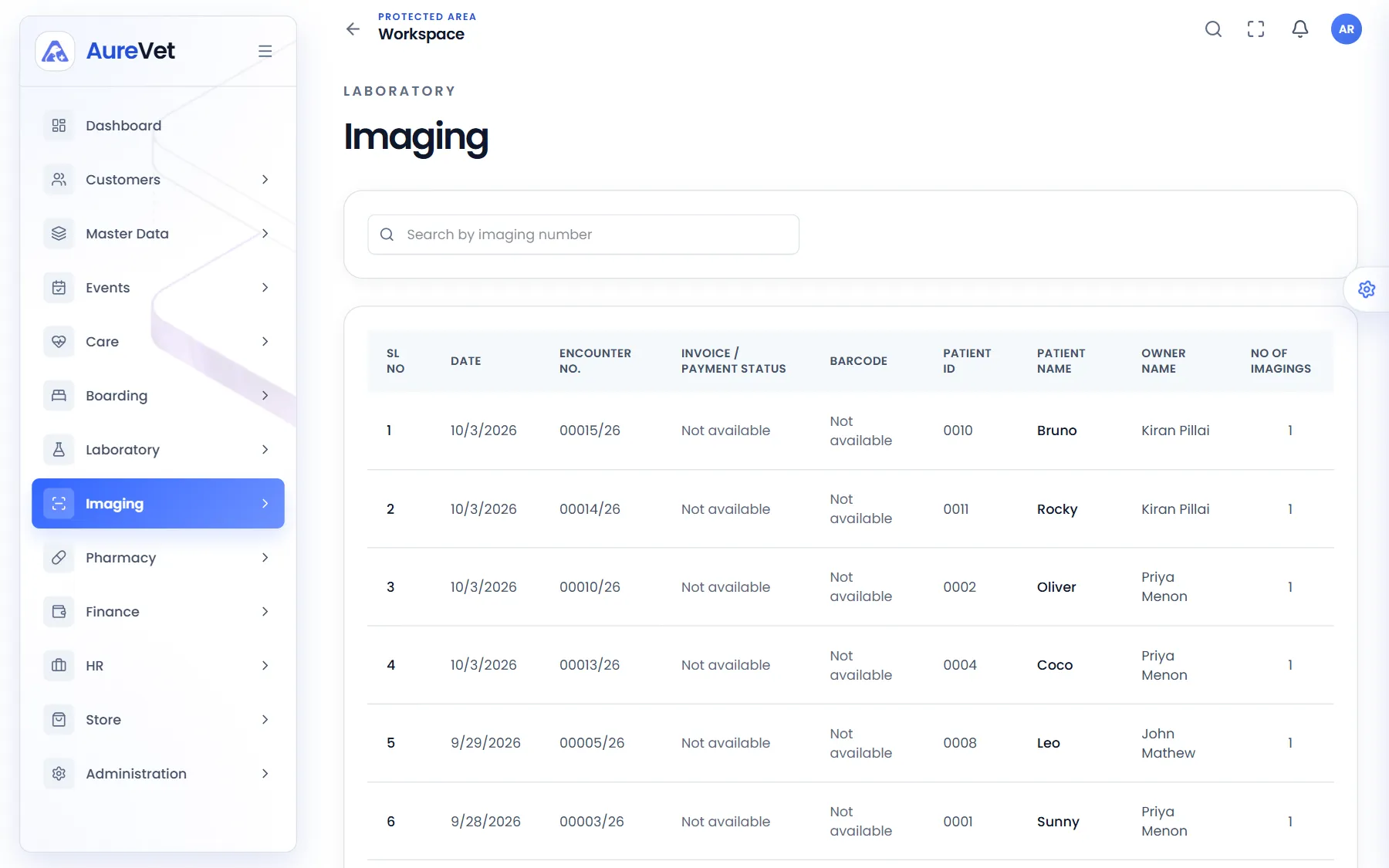The image size is (1389, 868).
Task: Open notifications bell
Action: tap(1299, 29)
